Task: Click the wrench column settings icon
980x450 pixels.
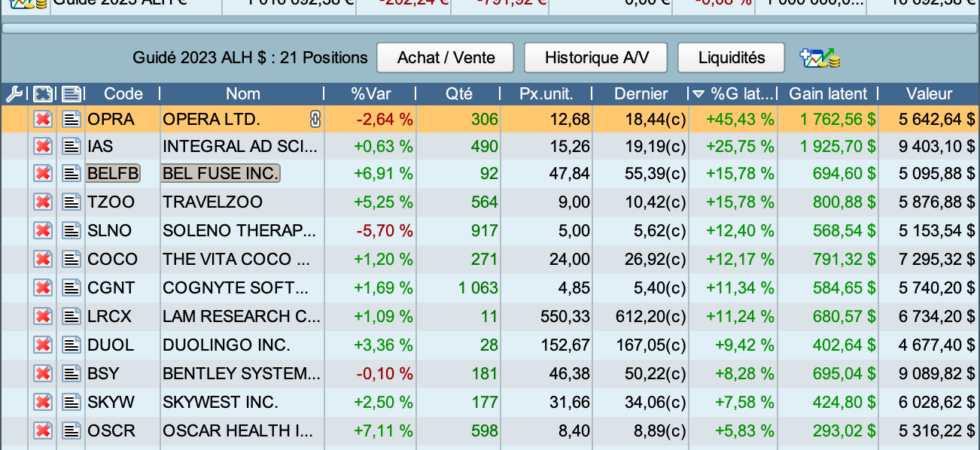Action: (14, 94)
